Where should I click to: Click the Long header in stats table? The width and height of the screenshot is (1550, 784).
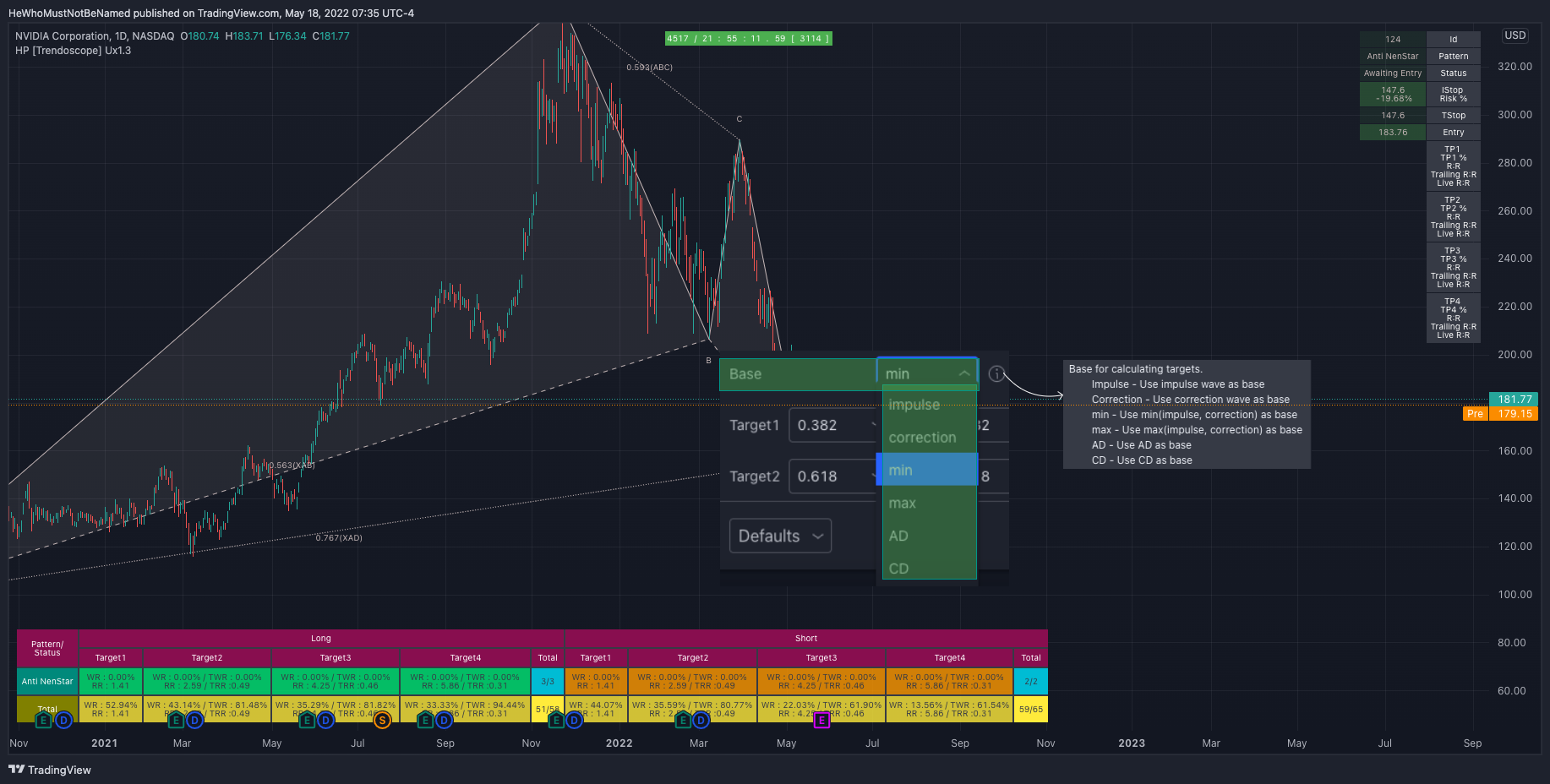[321, 638]
